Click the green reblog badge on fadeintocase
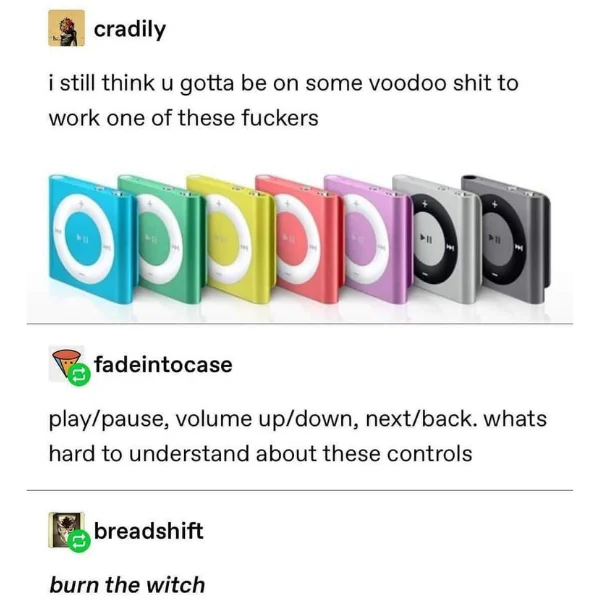 click(79, 375)
